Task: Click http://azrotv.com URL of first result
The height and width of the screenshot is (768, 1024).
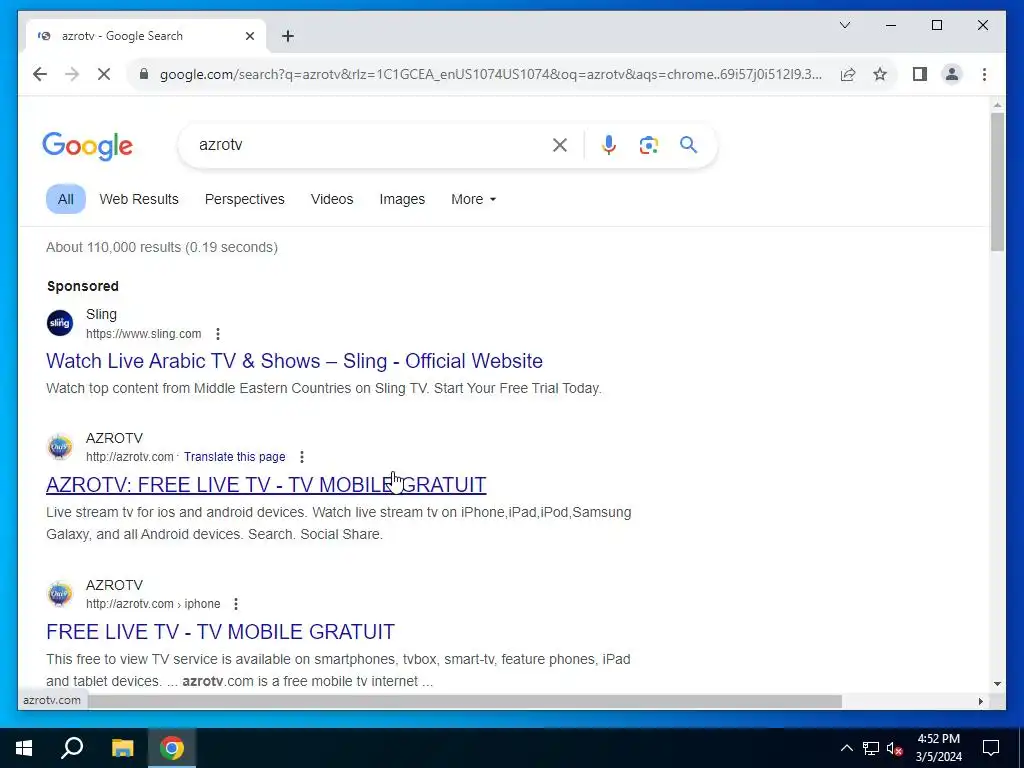Action: [x=130, y=457]
